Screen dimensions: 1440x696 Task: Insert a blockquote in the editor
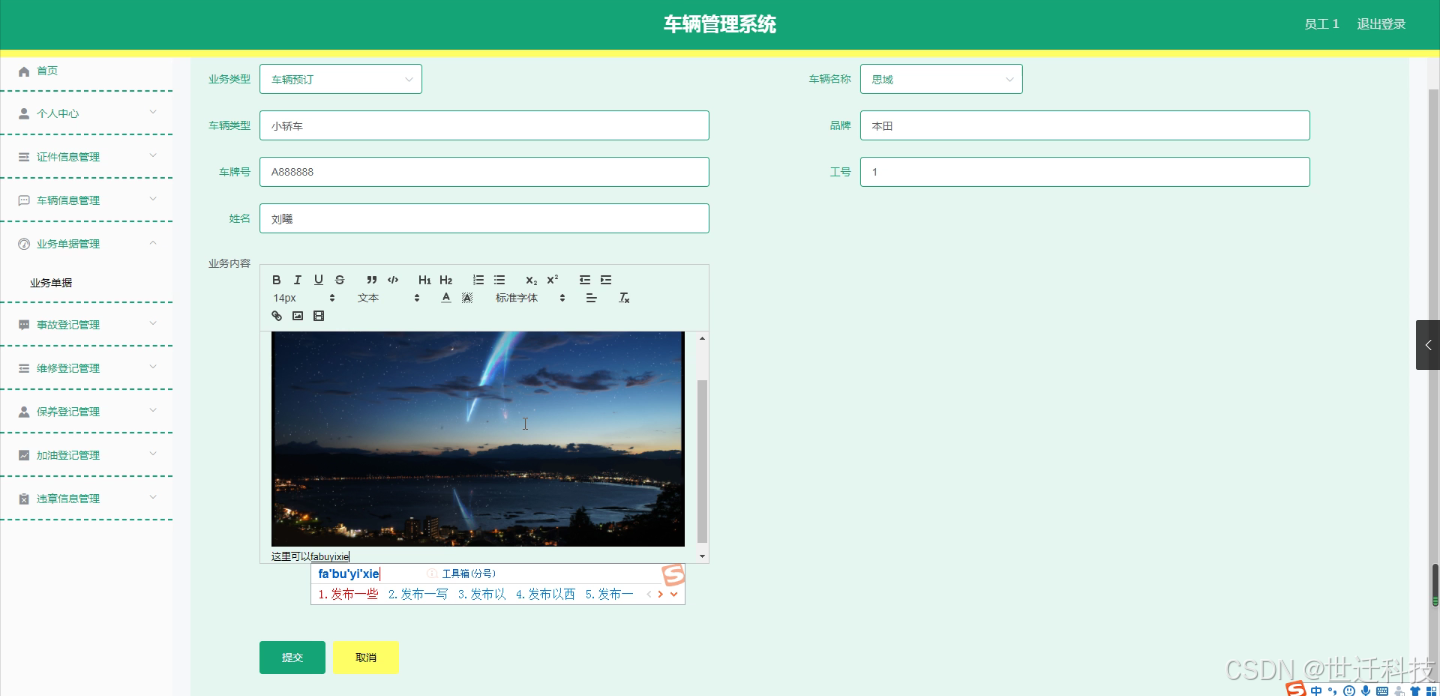point(372,279)
